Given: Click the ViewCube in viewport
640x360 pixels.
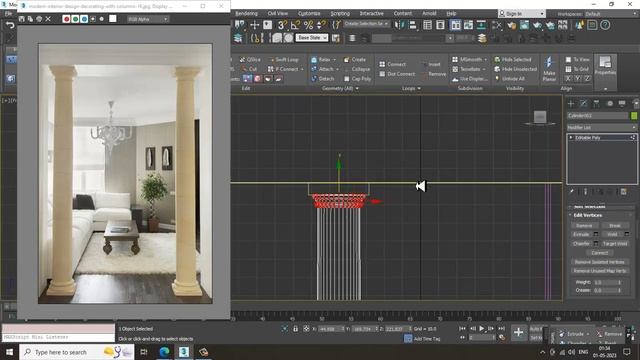Looking at the screenshot, I should pos(540,118).
